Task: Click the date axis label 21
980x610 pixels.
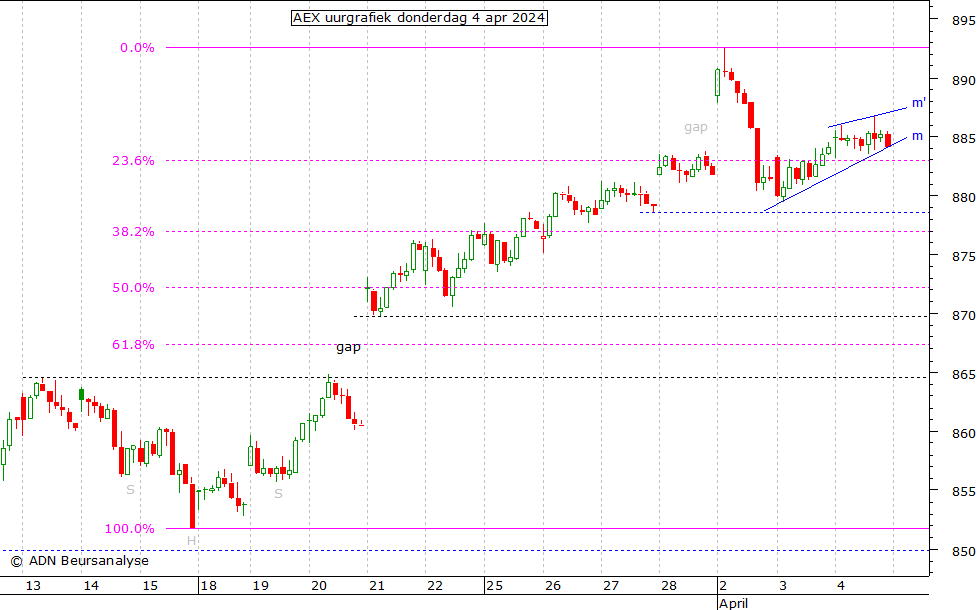Action: [377, 586]
